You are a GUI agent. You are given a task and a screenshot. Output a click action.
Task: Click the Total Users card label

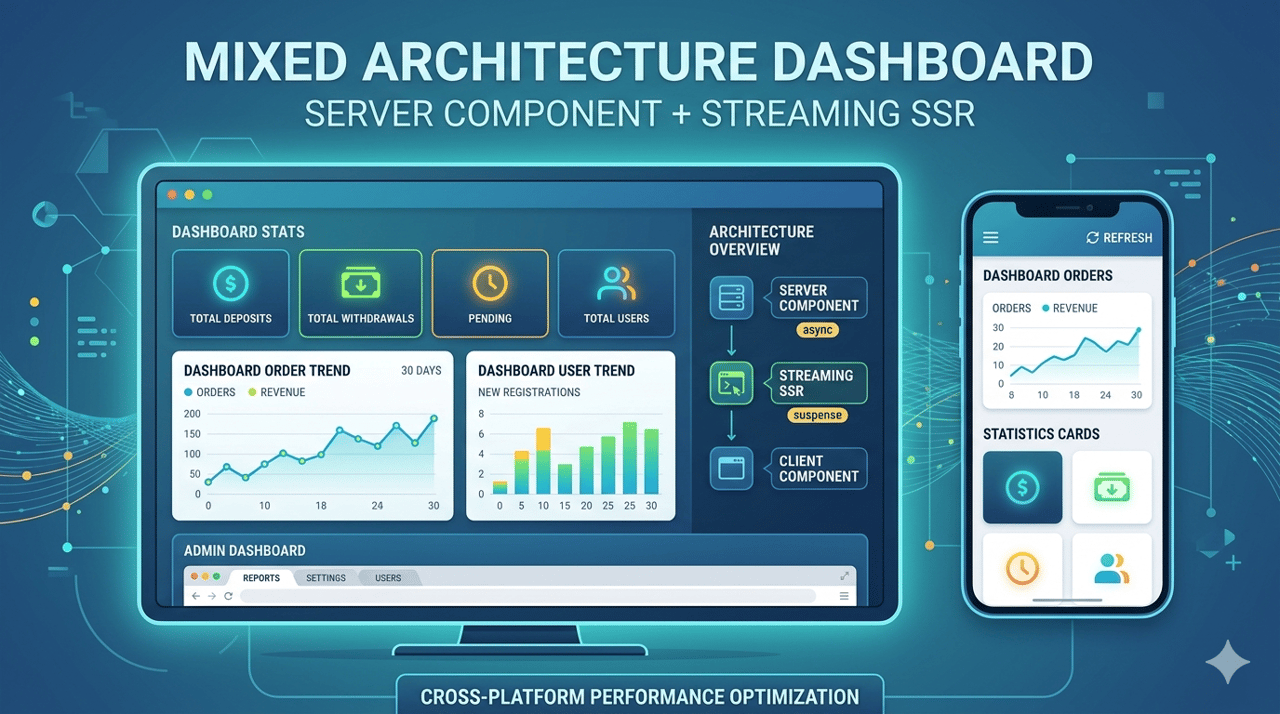click(x=616, y=319)
